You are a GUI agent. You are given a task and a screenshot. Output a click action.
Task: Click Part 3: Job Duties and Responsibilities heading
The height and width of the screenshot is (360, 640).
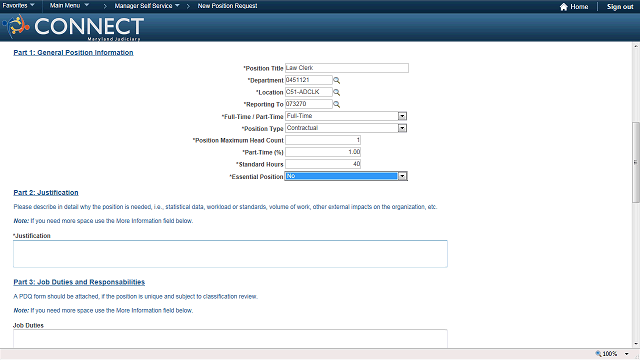[79, 282]
